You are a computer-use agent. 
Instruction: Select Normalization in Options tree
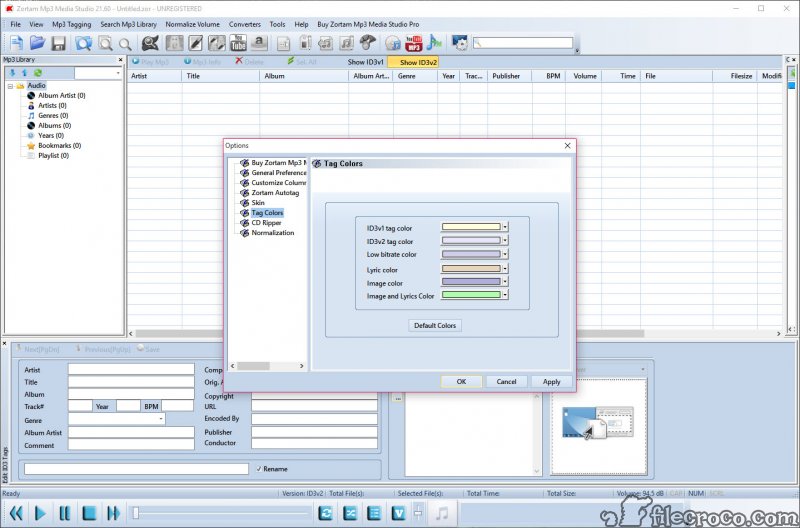tap(272, 233)
